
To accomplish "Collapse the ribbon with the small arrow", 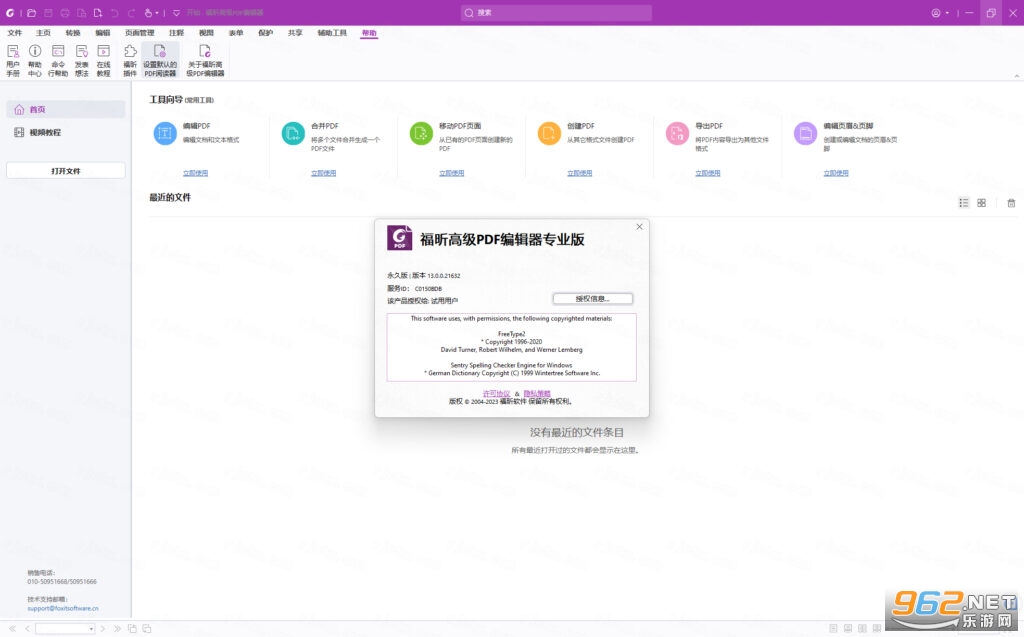I will click(x=1016, y=76).
